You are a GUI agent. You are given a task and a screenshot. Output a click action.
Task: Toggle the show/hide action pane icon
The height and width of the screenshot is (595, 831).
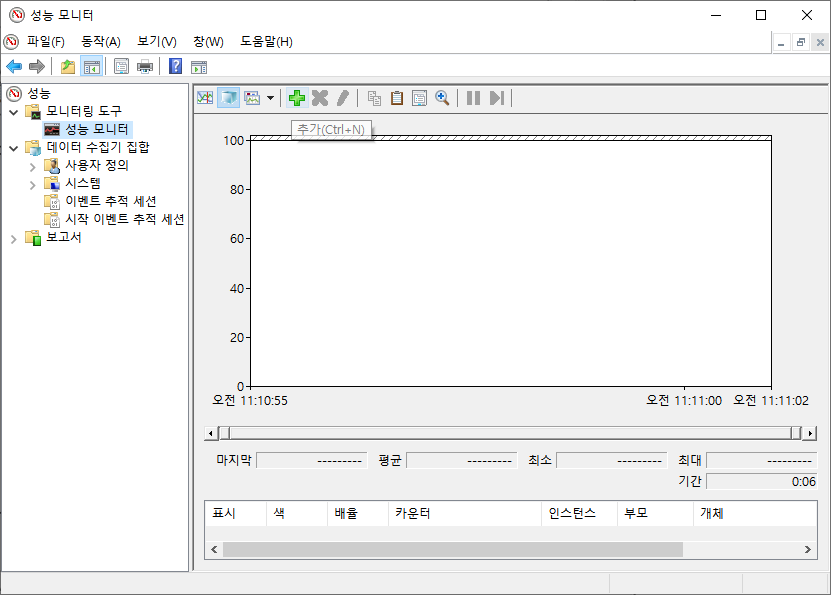[x=199, y=67]
